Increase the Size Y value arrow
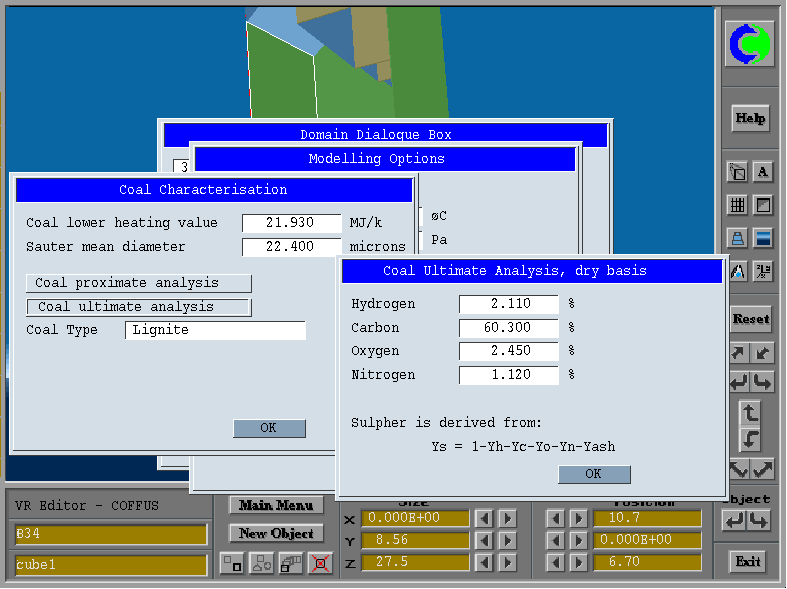This screenshot has width=787, height=589. [x=508, y=540]
